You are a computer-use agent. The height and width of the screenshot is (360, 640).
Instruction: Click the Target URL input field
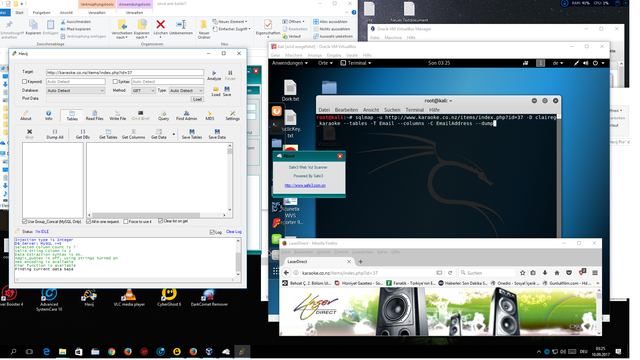pos(125,73)
